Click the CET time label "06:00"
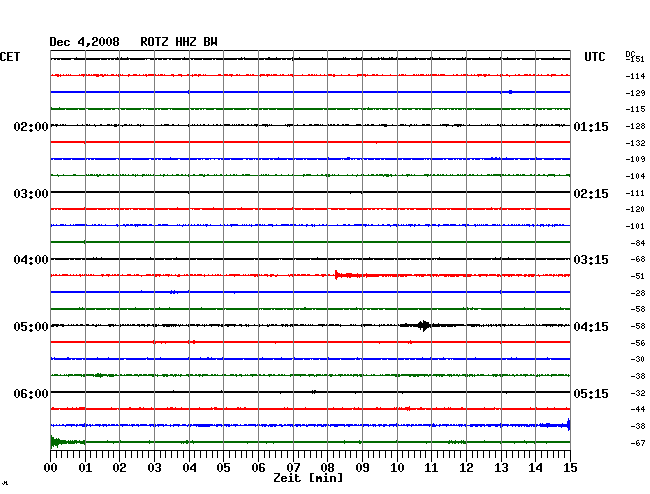The image size is (650, 494). tap(31, 393)
